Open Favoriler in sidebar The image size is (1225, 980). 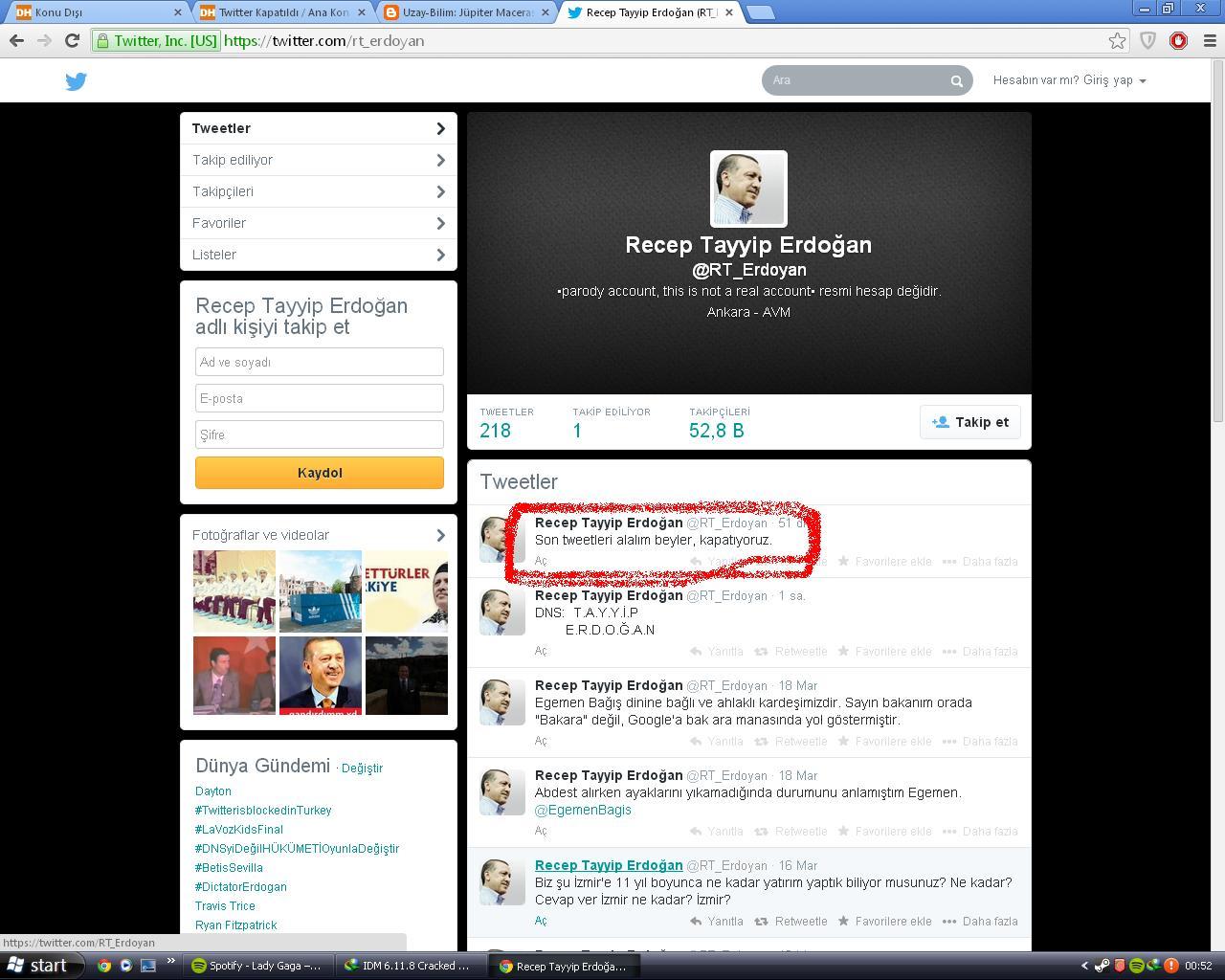(319, 223)
